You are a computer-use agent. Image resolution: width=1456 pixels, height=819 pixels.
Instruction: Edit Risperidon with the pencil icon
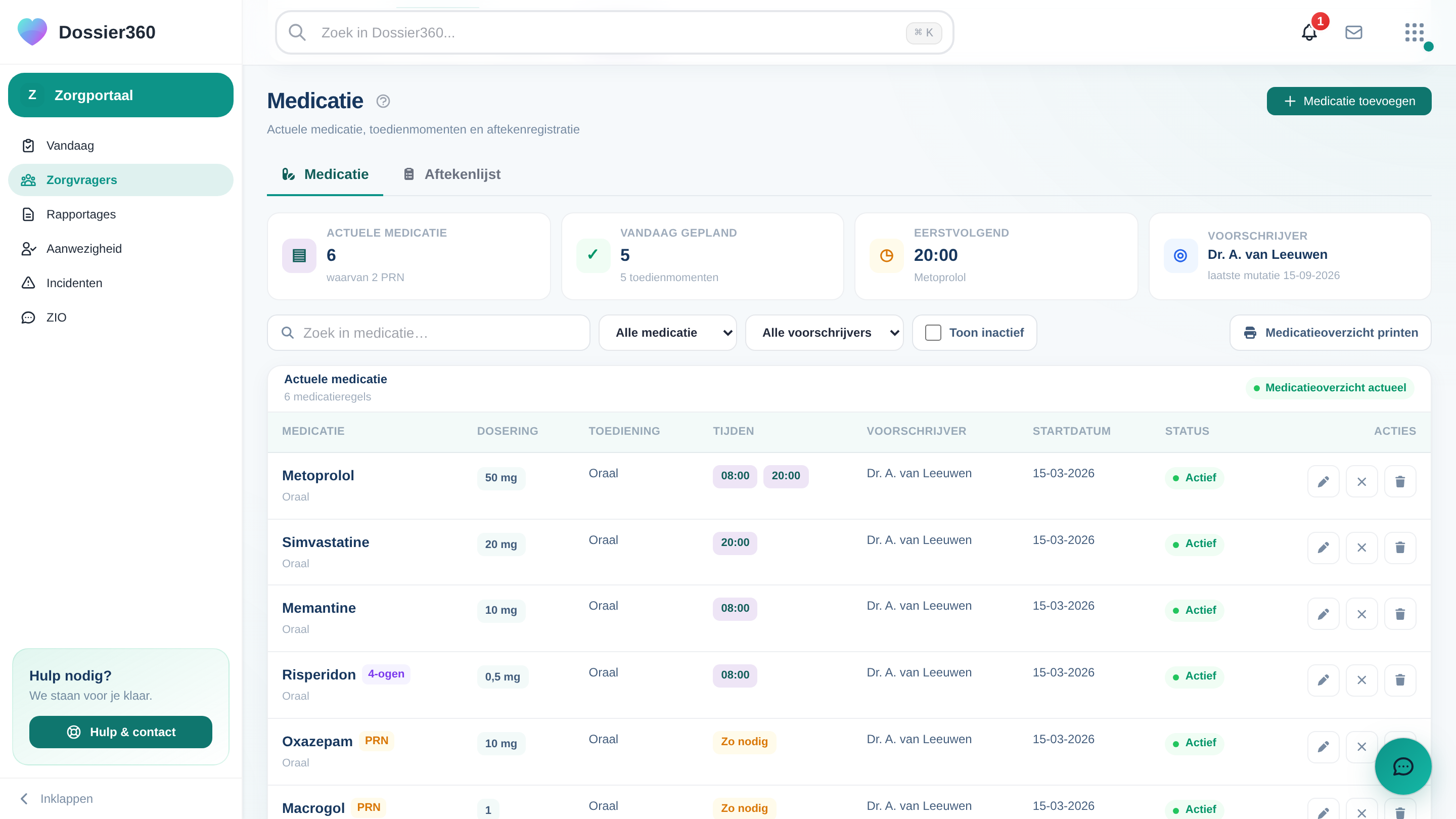[x=1323, y=680]
